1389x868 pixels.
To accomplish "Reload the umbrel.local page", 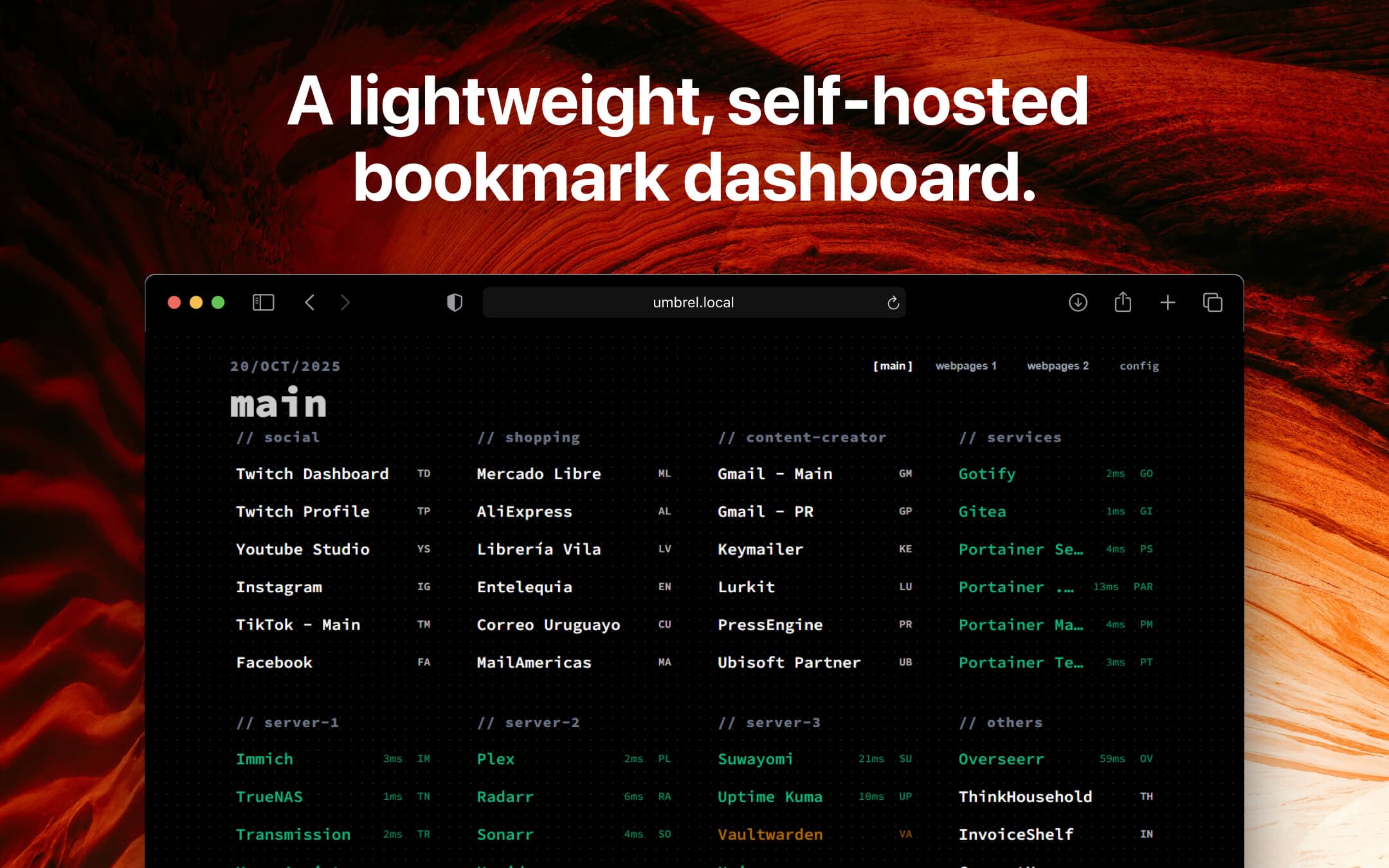I will click(x=893, y=302).
